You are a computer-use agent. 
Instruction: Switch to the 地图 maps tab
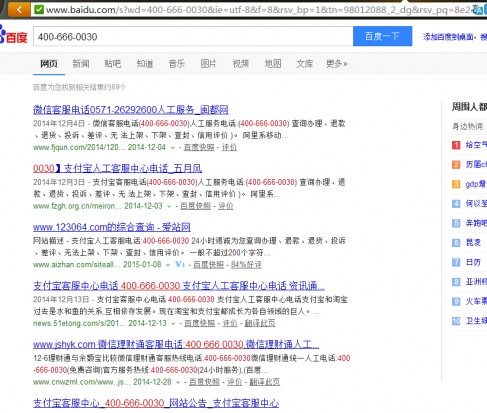(x=273, y=63)
